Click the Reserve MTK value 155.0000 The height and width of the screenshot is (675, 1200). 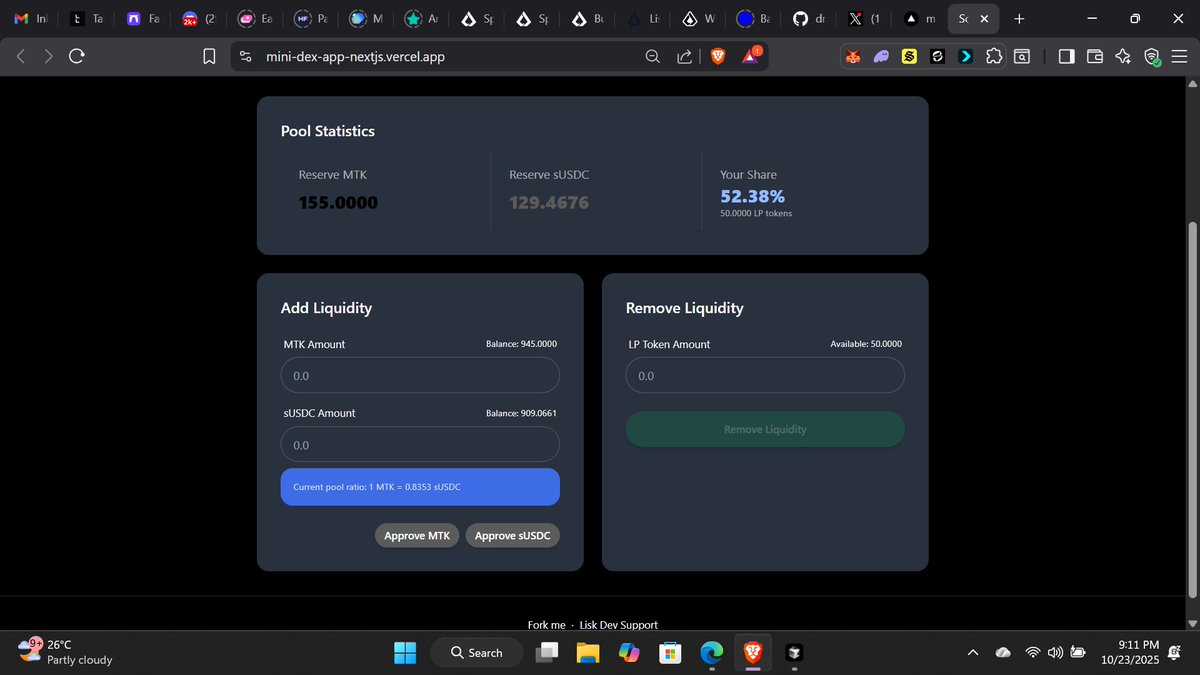pos(338,203)
